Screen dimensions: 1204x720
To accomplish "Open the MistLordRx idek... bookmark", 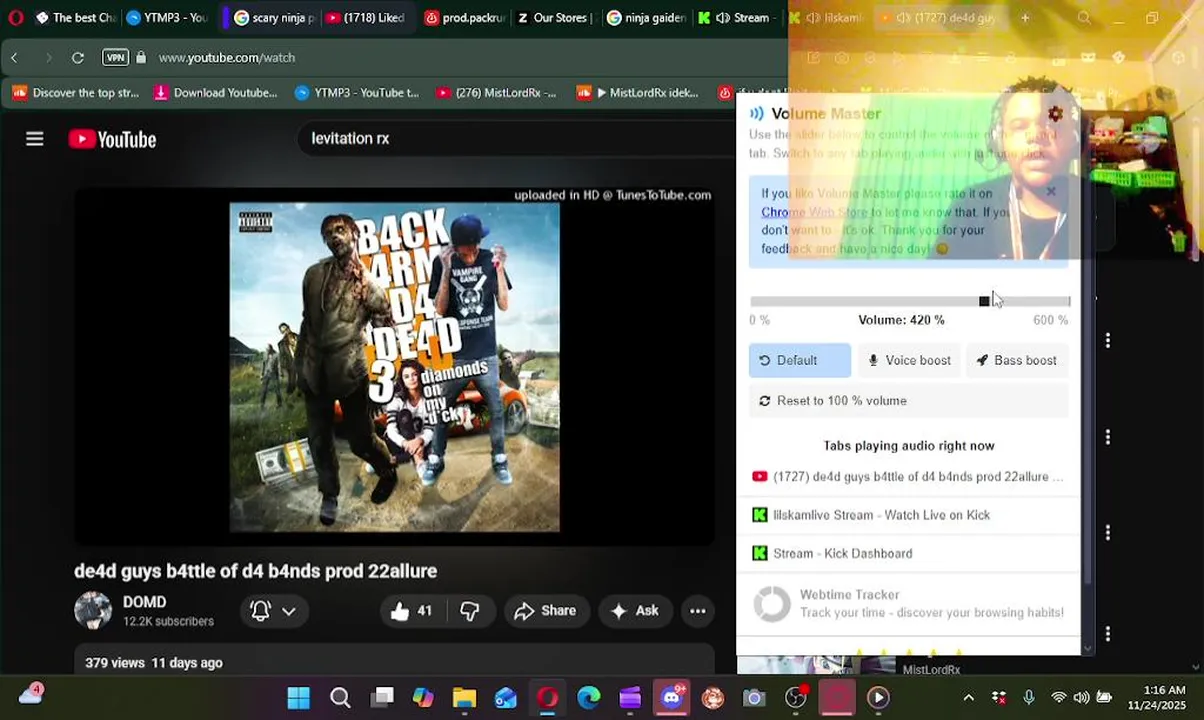I will [638, 93].
